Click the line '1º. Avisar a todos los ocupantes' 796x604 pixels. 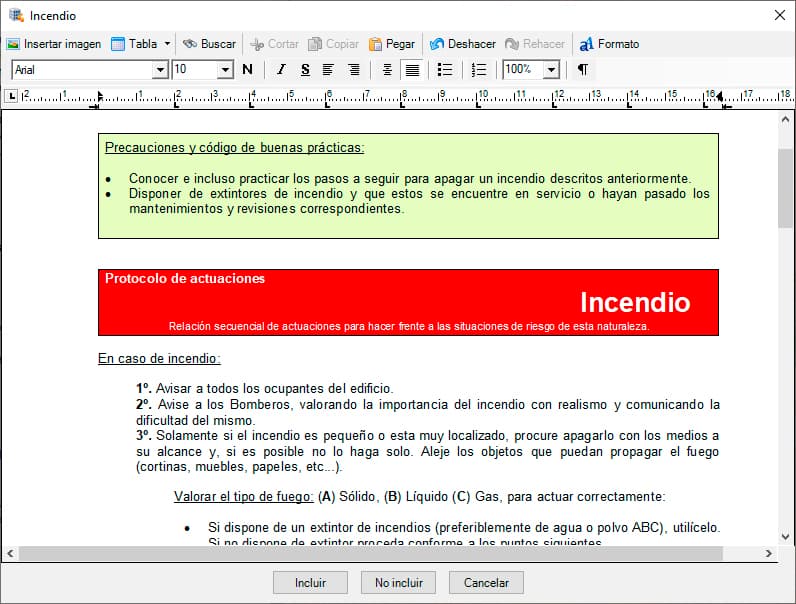pos(264,388)
